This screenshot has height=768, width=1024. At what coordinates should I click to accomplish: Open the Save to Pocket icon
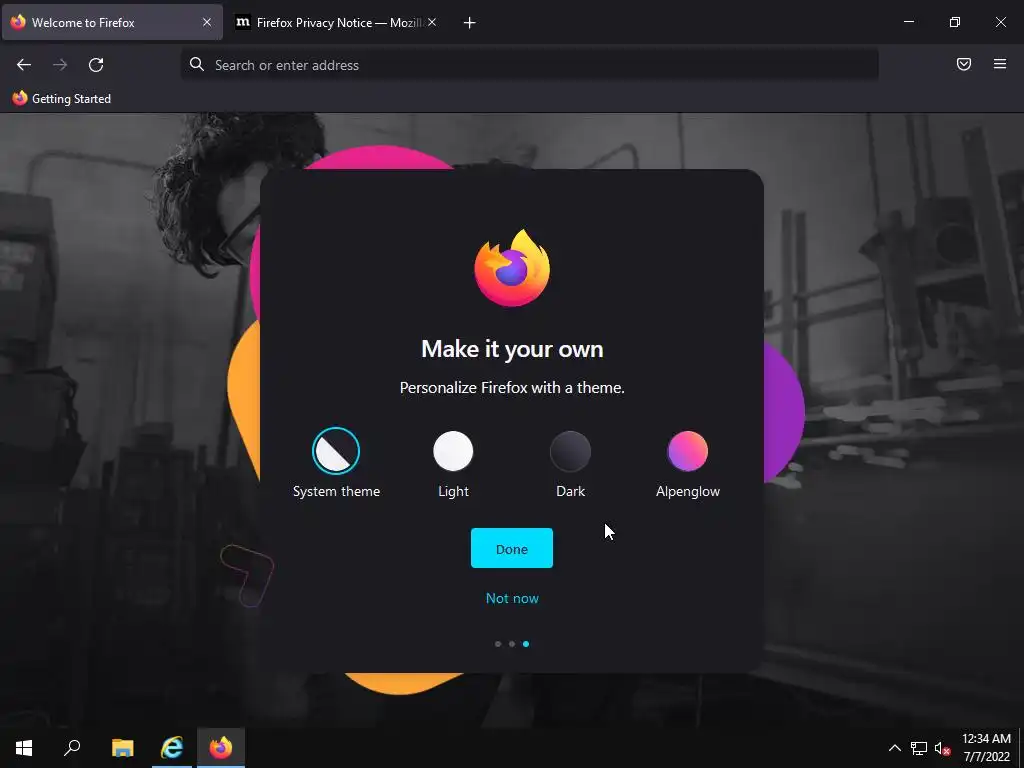(x=963, y=64)
